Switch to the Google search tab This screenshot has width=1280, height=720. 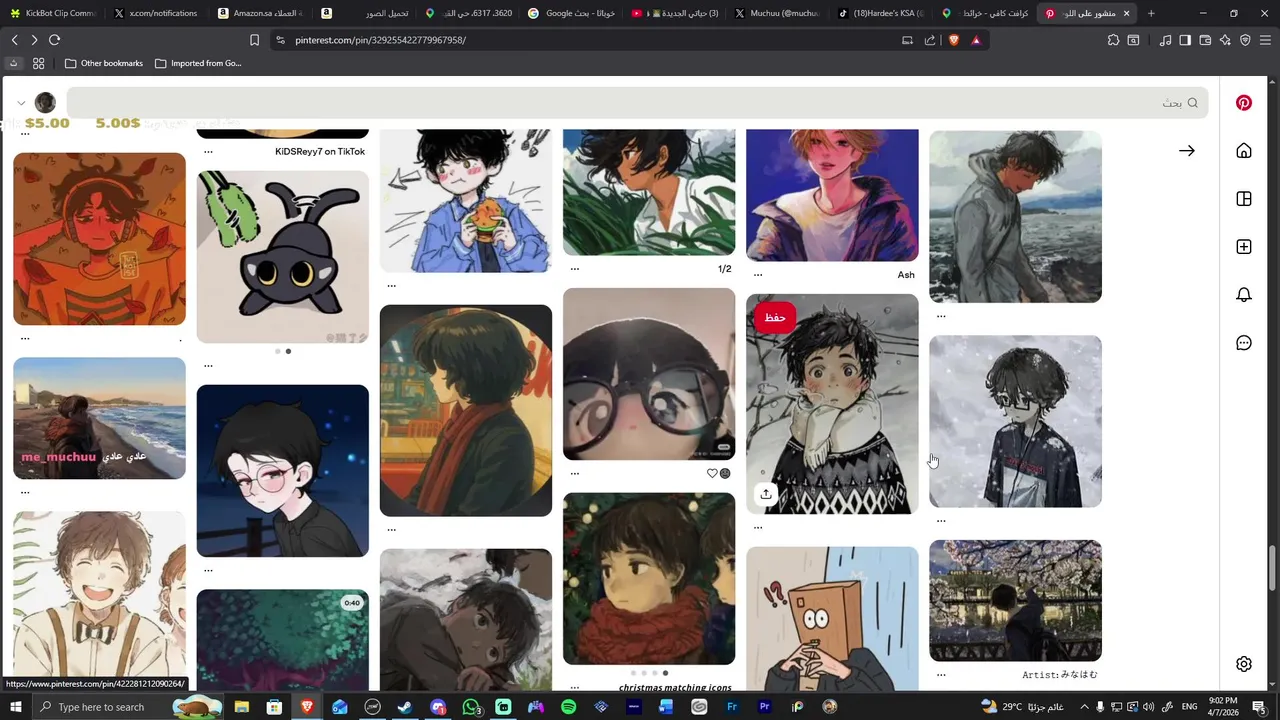tap(572, 13)
